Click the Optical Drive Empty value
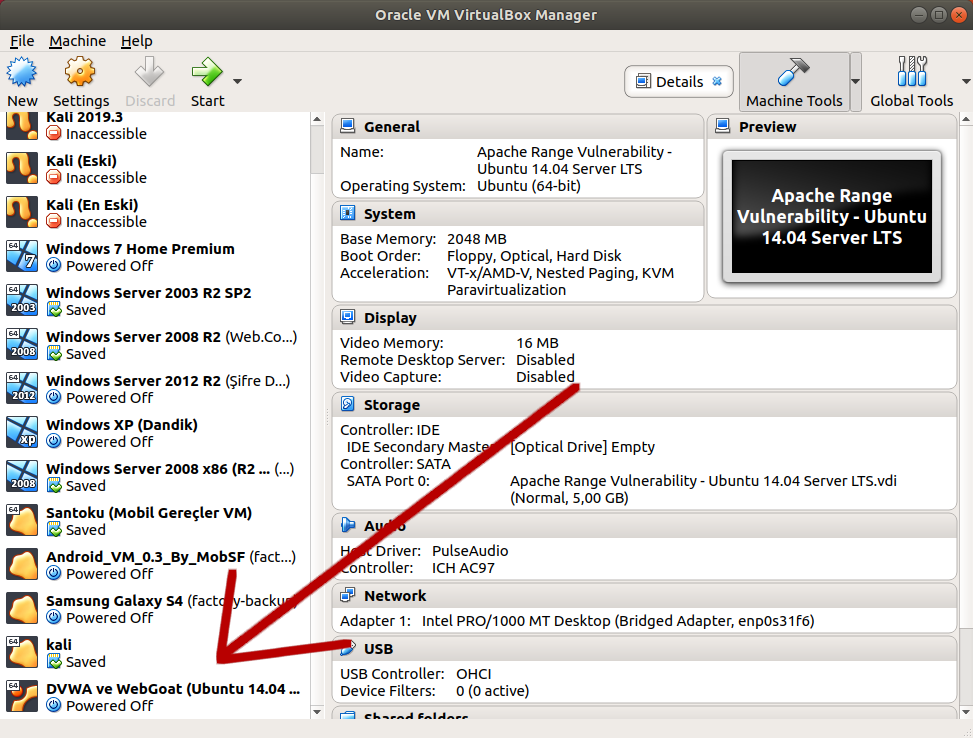The height and width of the screenshot is (738, 973). (x=582, y=448)
